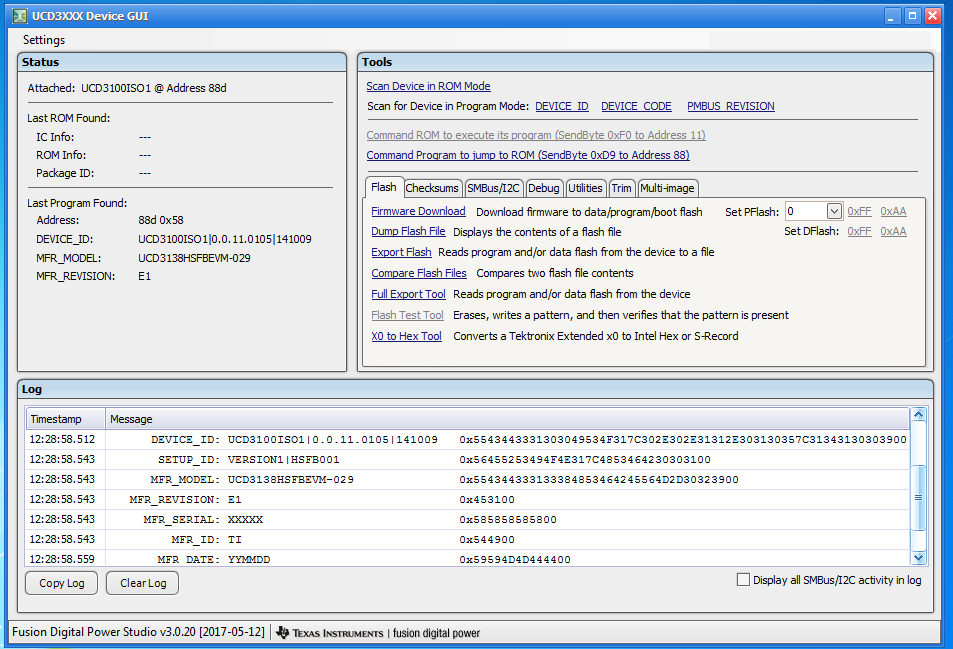Close the UCD3XXX Device GUI window
Viewport: 953px width, 649px height.
click(x=932, y=16)
